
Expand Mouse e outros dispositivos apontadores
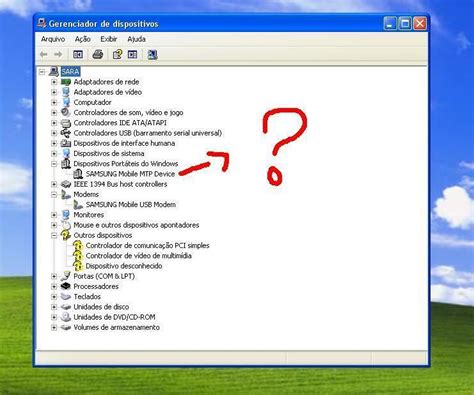click(54, 225)
